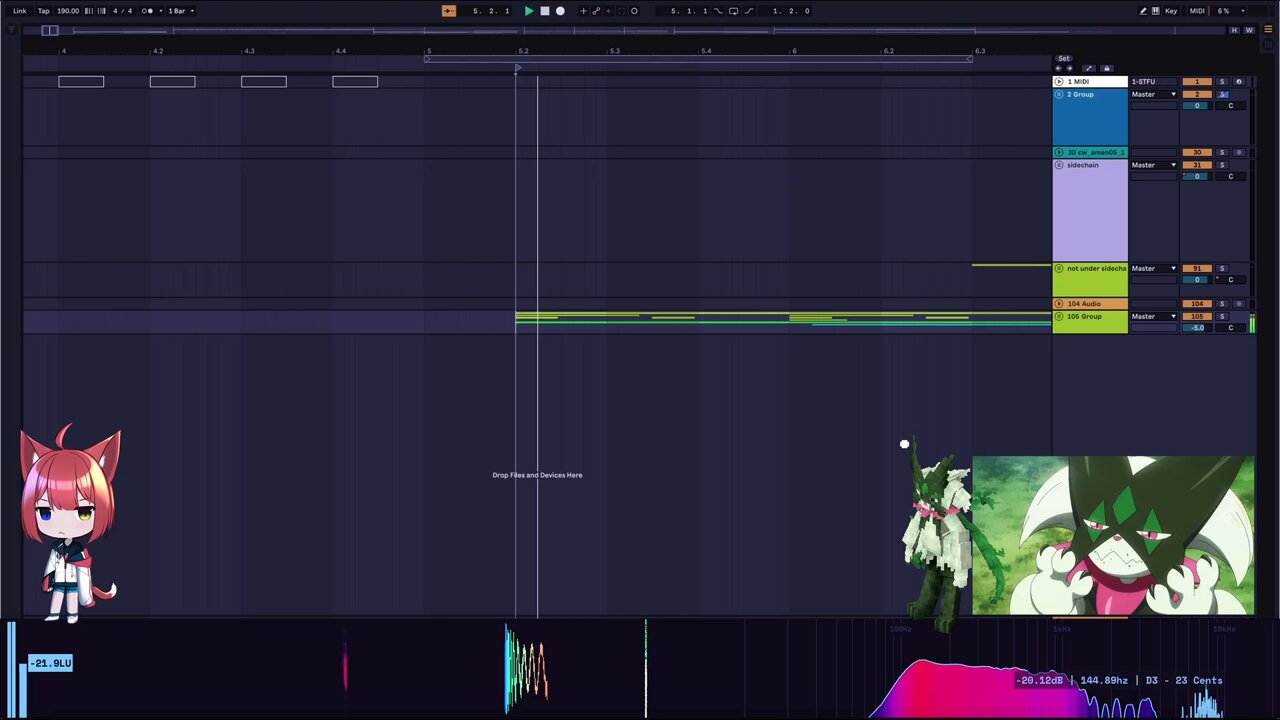Click the 105 Group volume -5.0 slider
This screenshot has width=1280, height=720.
[1197, 328]
